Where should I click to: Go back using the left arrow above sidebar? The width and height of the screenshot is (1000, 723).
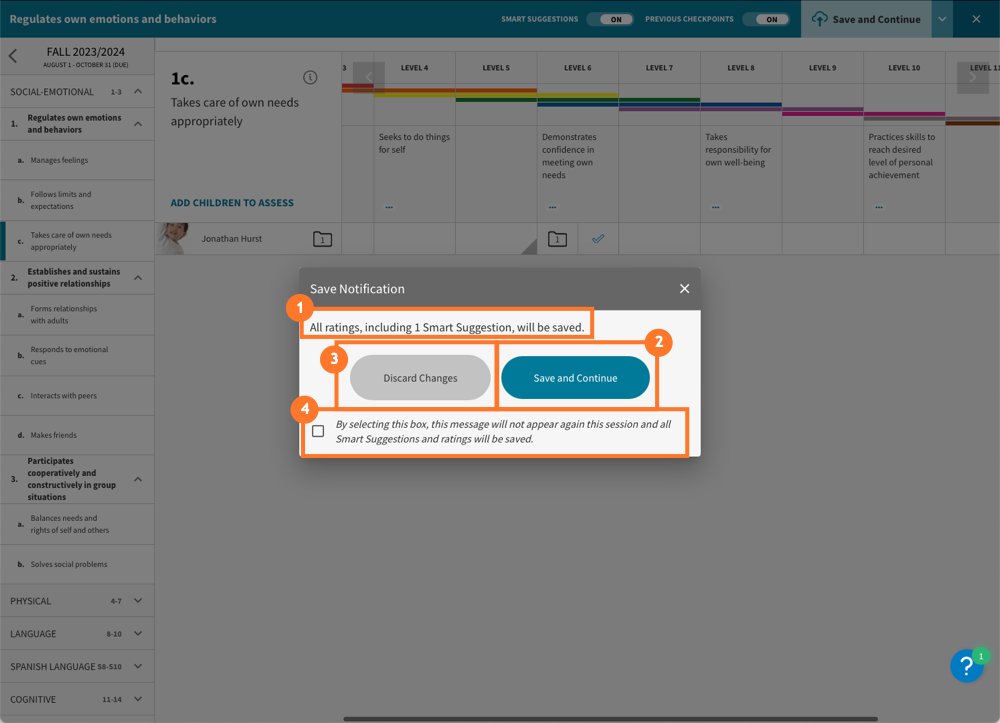13,56
